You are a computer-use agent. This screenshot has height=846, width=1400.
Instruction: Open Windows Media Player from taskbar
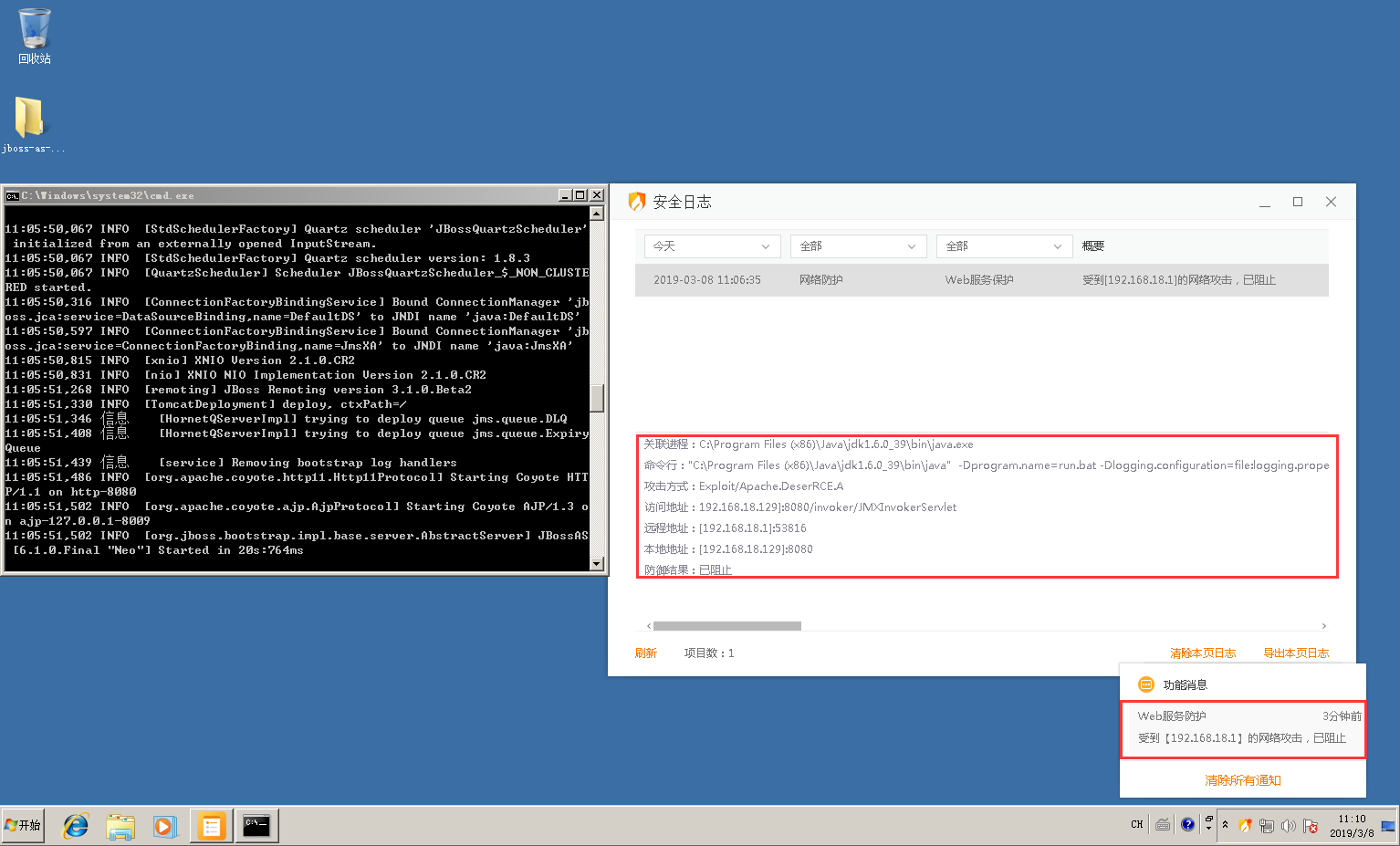[x=164, y=826]
